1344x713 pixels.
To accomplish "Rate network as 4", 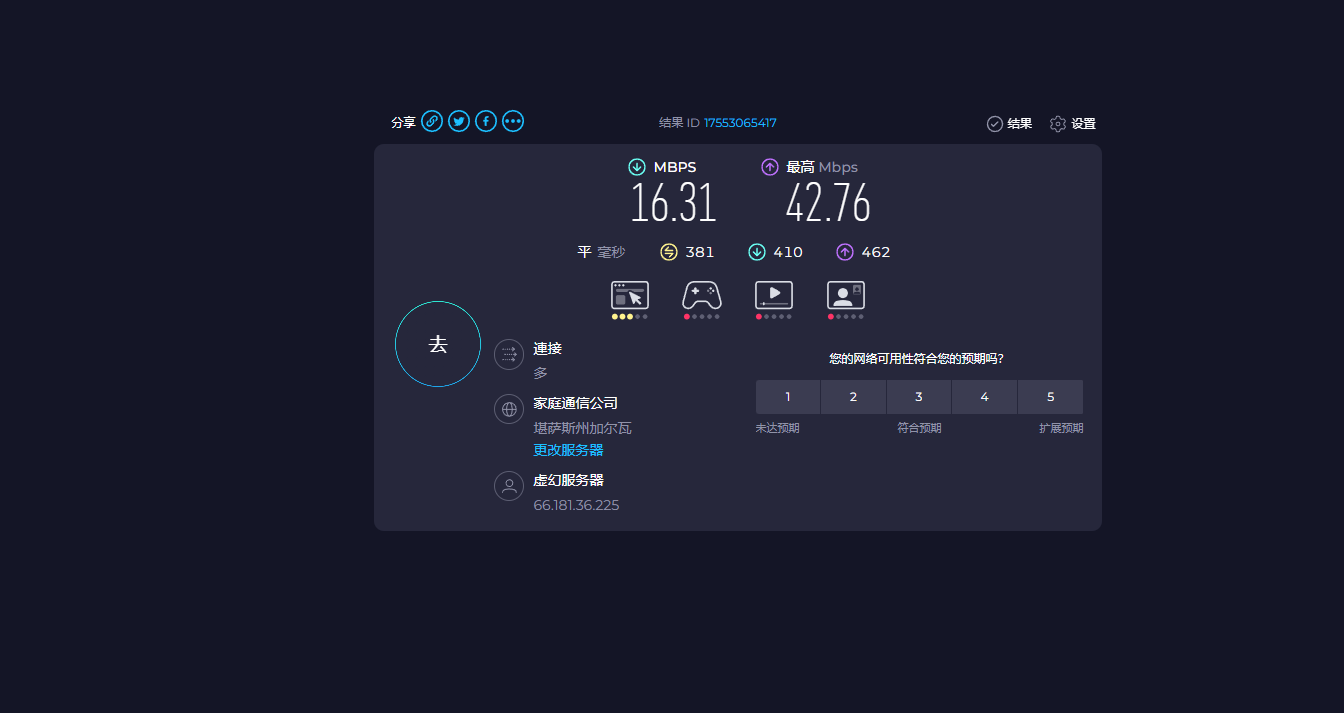I will [x=984, y=397].
